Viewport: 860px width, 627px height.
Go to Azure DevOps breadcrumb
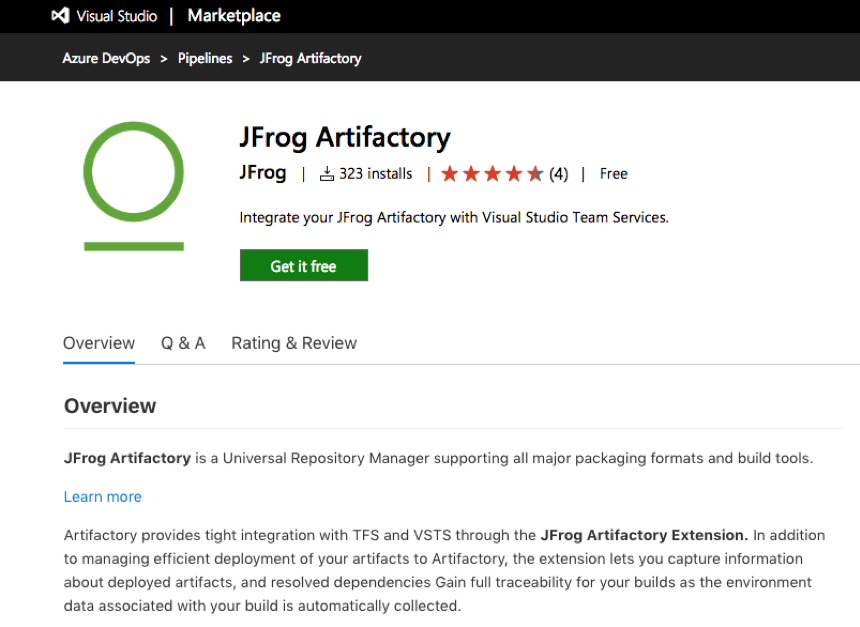point(106,58)
